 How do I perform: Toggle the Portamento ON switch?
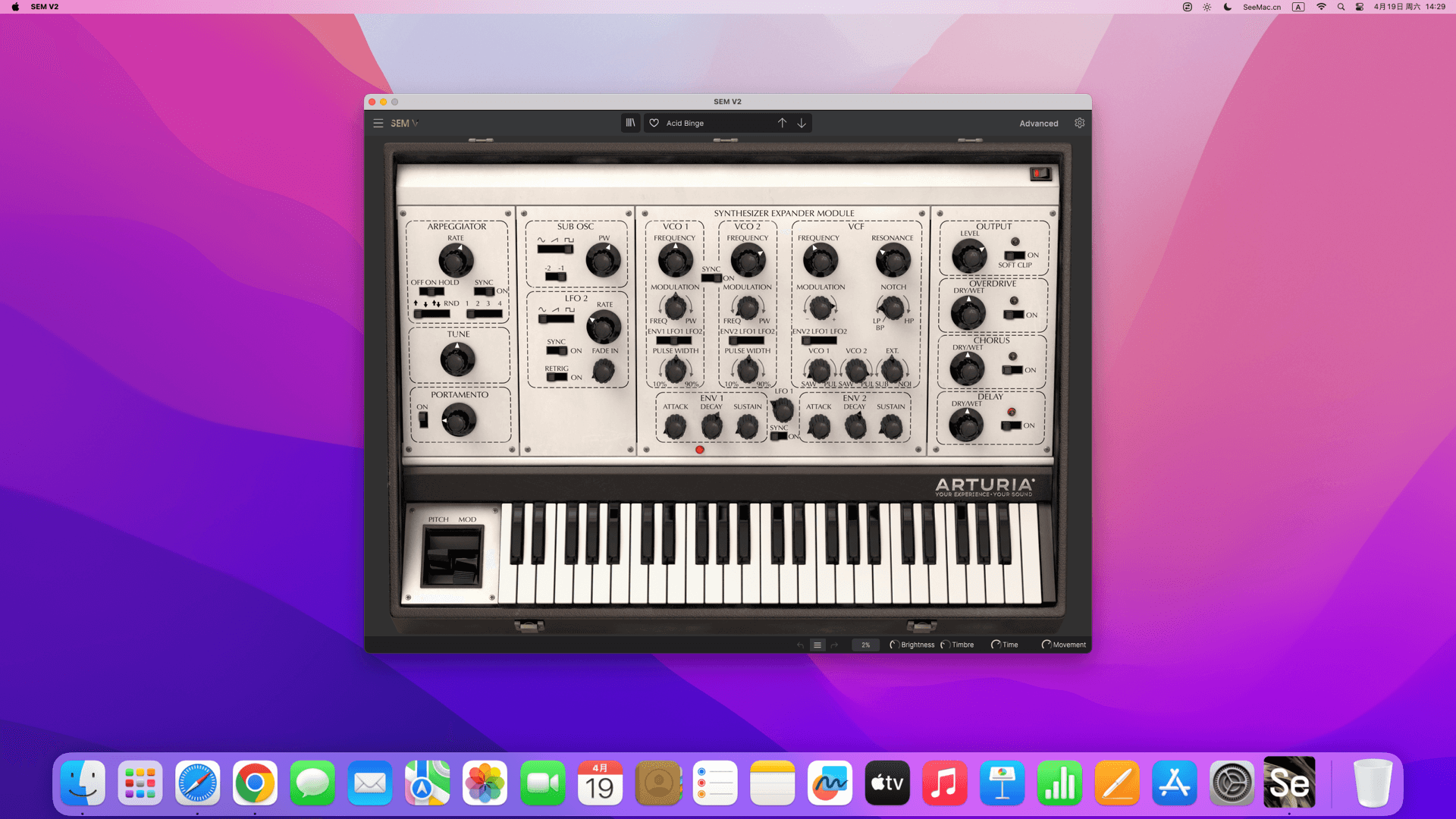point(423,419)
